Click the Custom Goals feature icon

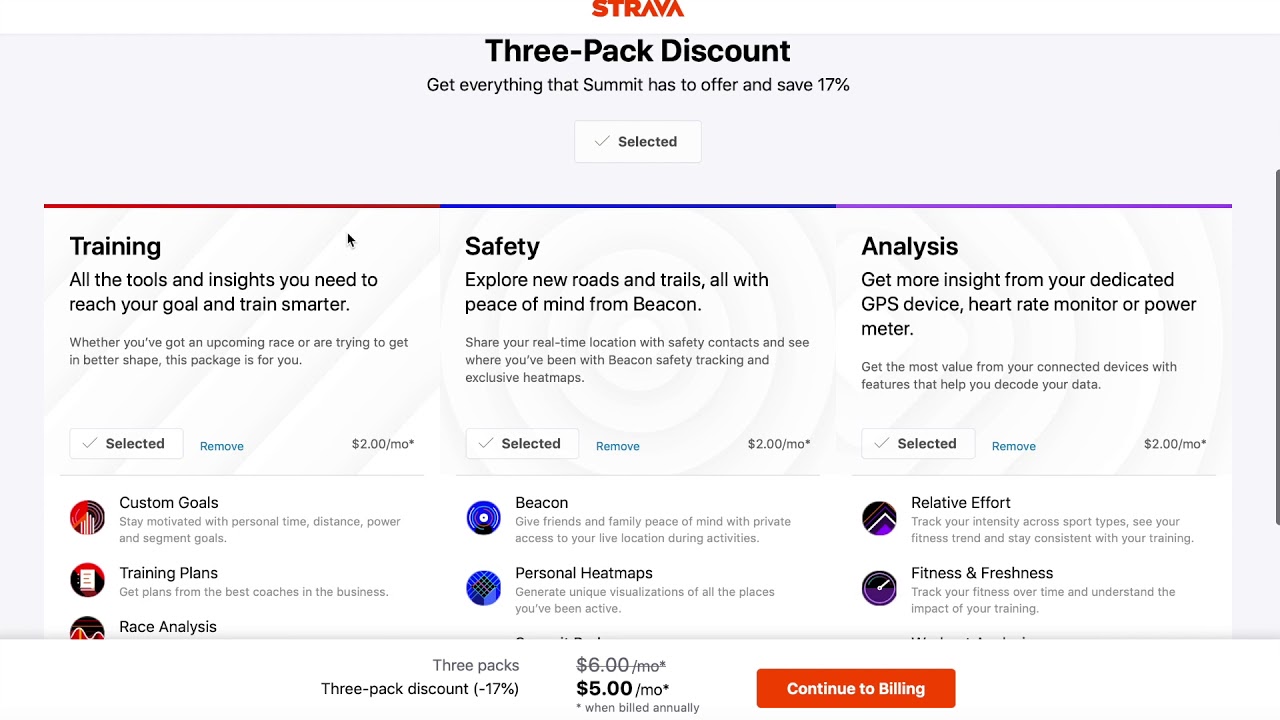(88, 518)
